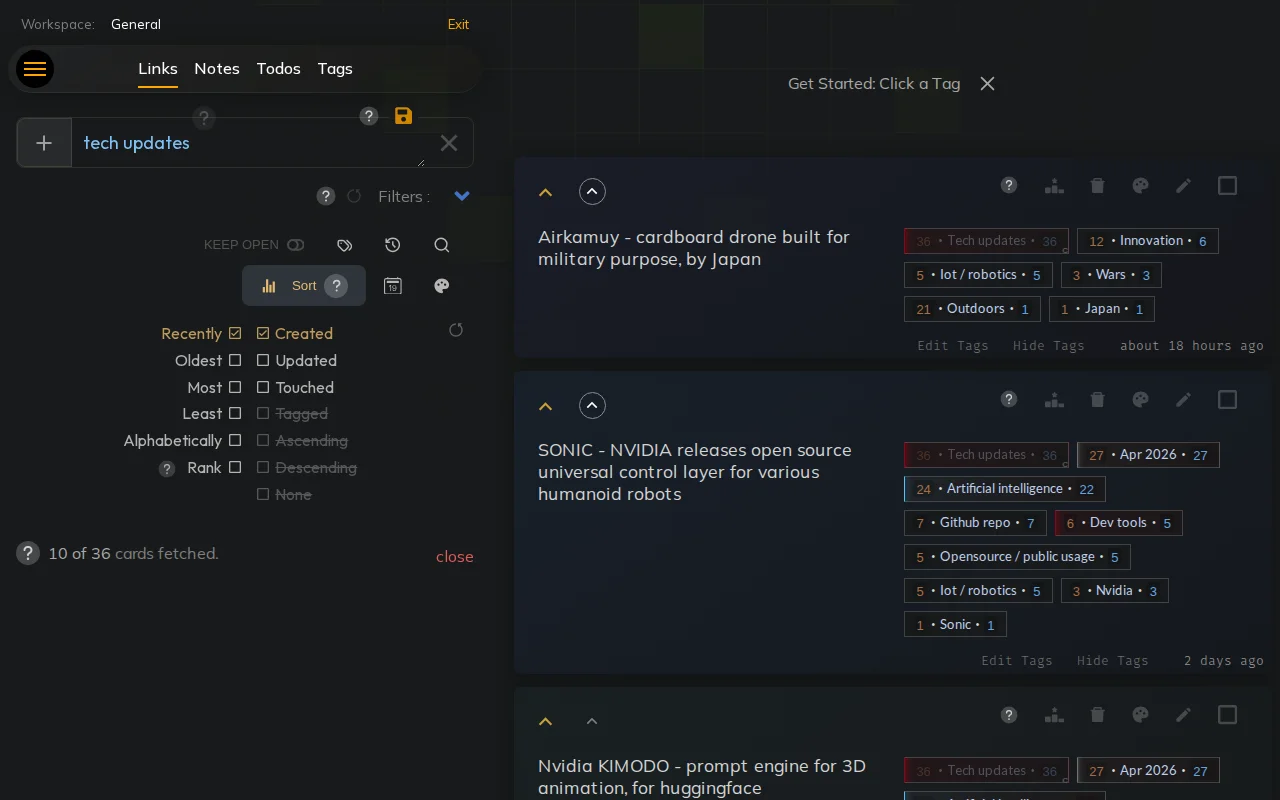Click circled chevron on Airkamuy card
Viewport: 1280px width, 800px height.
point(592,192)
